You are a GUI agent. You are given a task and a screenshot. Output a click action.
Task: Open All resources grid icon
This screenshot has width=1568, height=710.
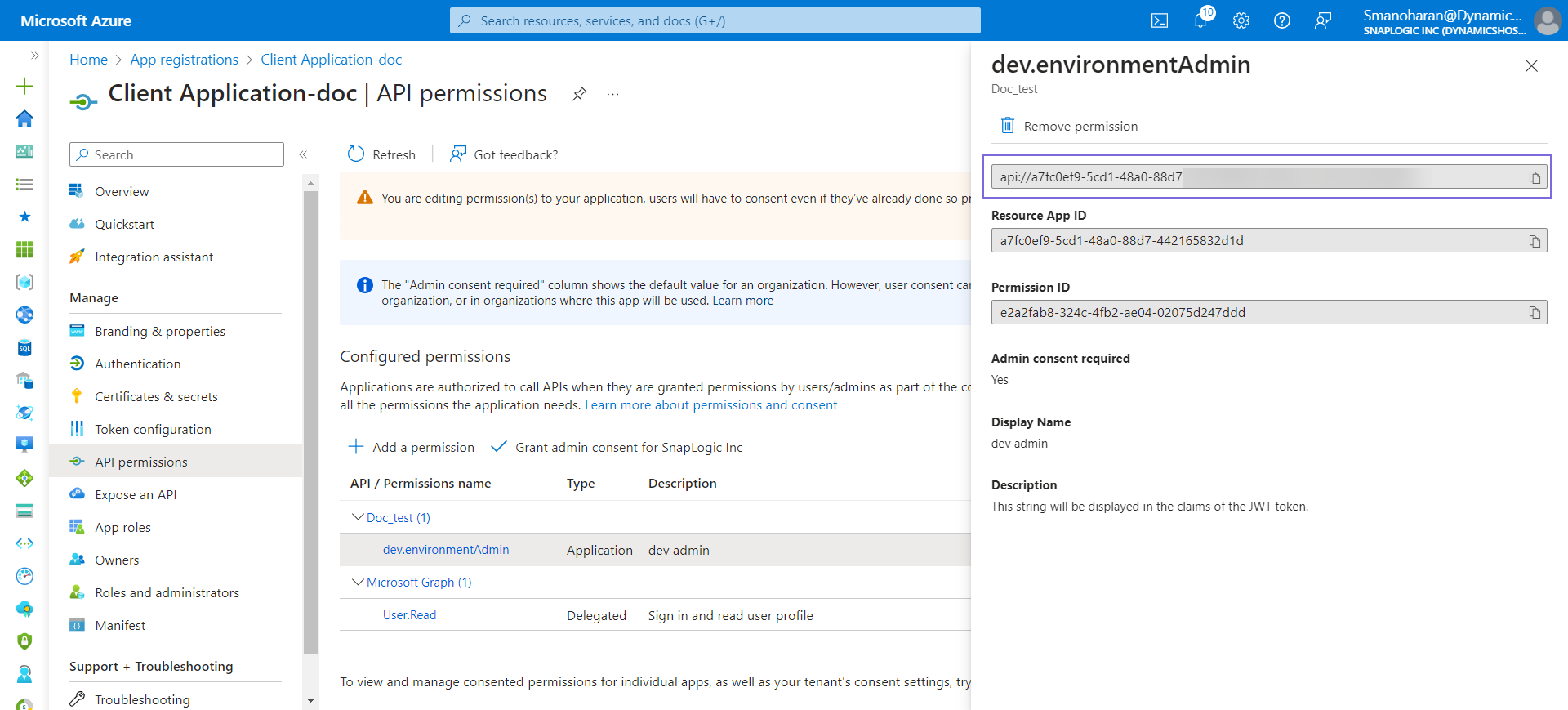tap(24, 249)
